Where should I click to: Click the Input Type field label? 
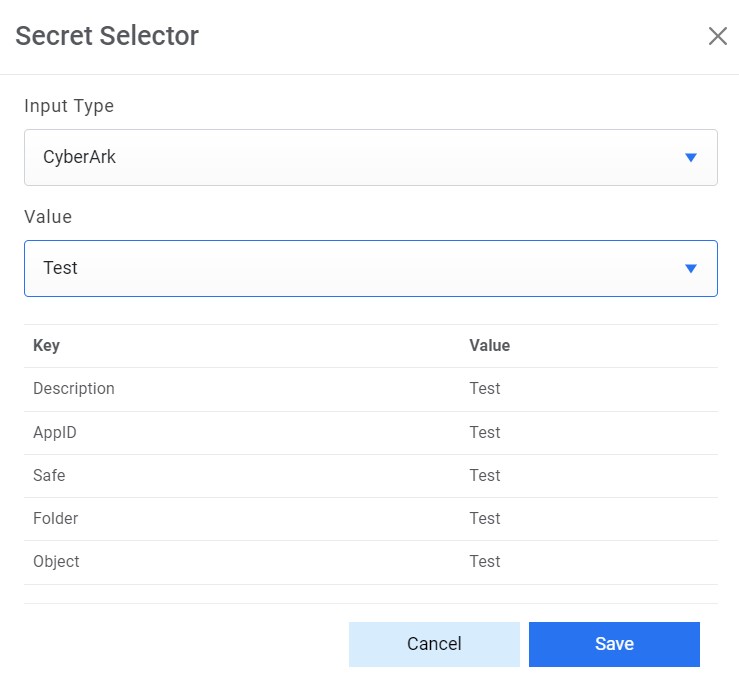(x=69, y=106)
